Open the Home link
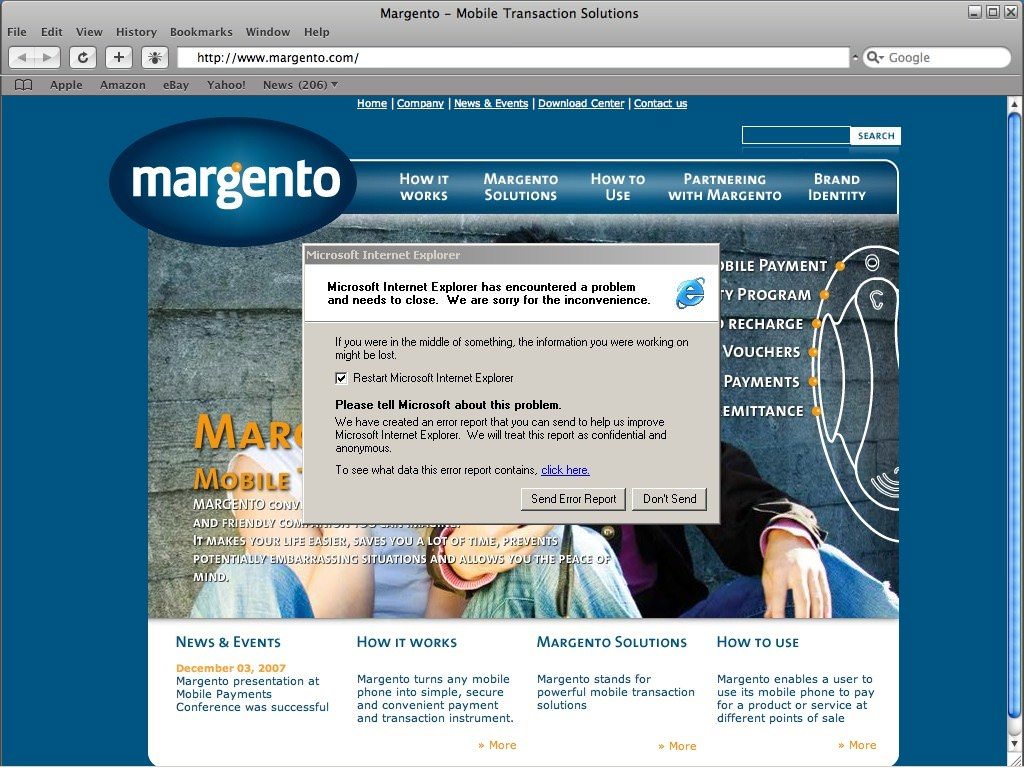Viewport: 1024px width, 768px height. pos(372,103)
